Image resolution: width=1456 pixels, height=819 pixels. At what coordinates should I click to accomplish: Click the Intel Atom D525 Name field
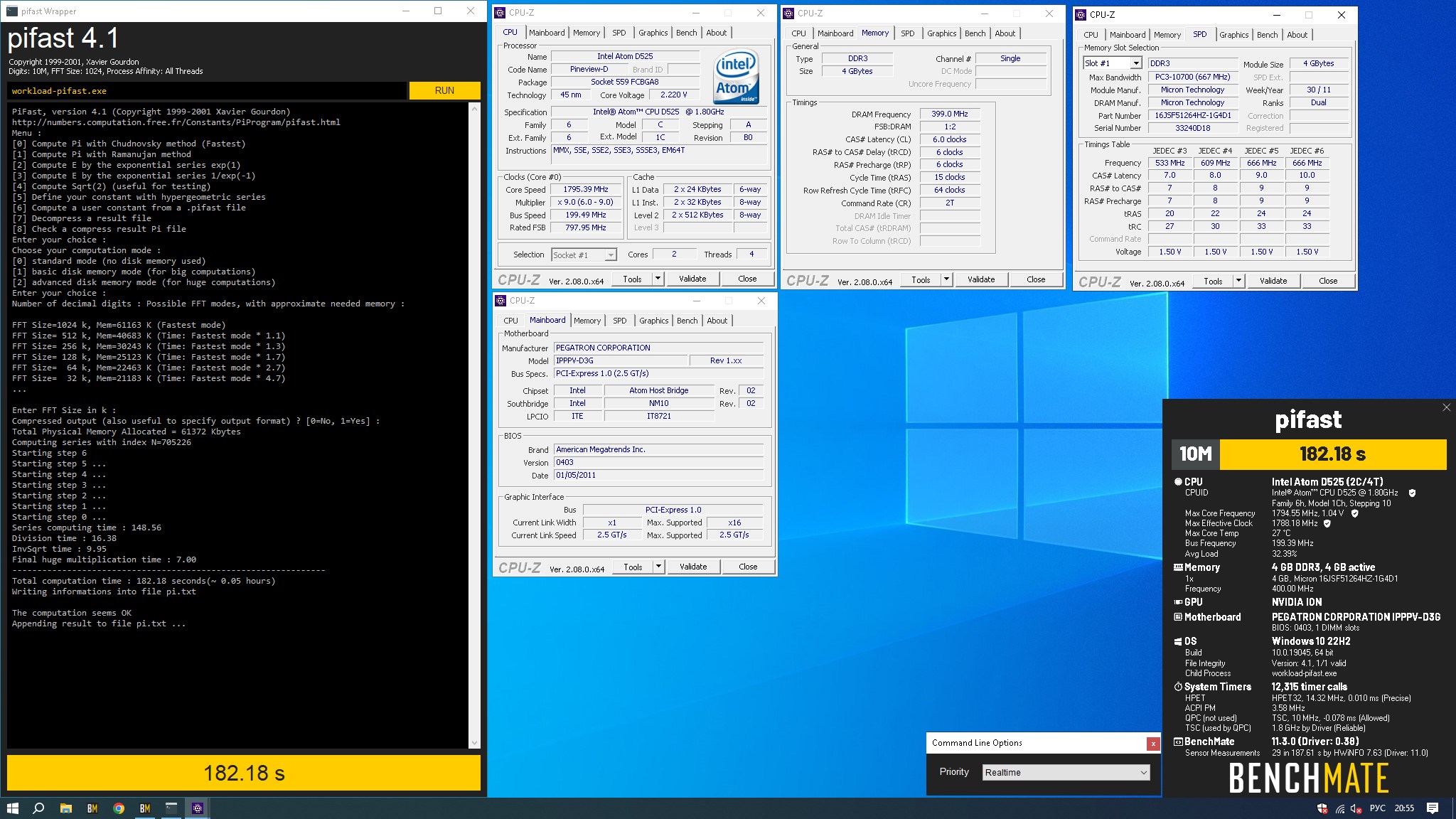coord(625,56)
